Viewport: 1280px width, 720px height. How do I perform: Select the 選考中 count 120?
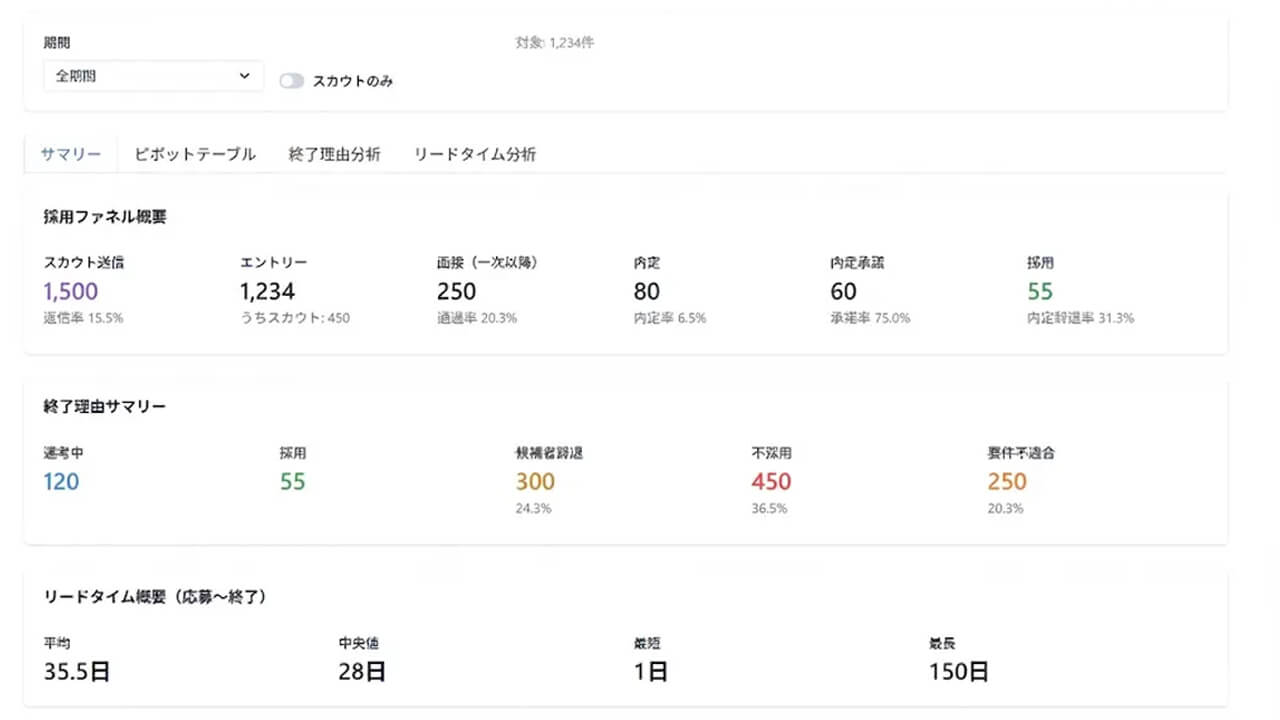(61, 481)
